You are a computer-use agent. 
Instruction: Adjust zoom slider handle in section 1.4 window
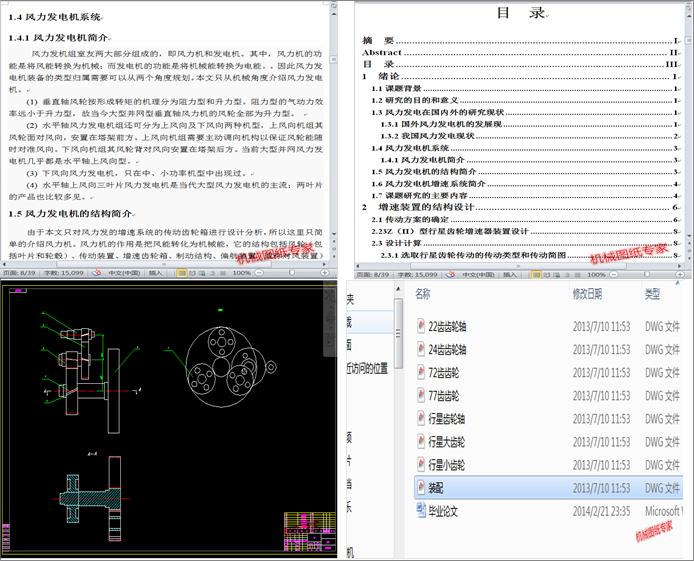click(292, 273)
